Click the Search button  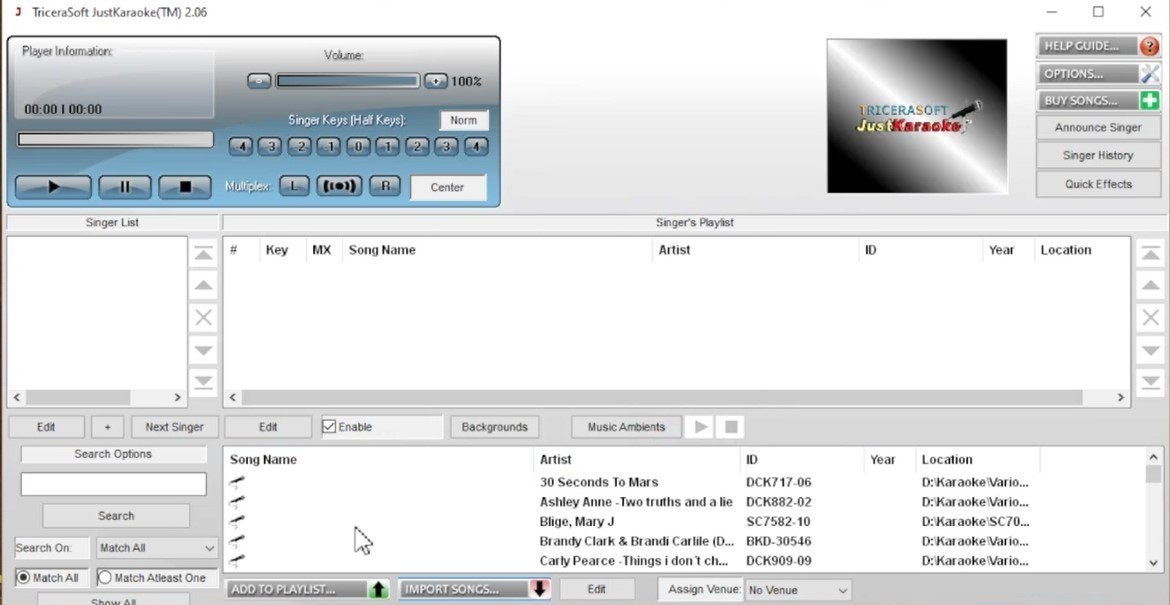tap(116, 515)
